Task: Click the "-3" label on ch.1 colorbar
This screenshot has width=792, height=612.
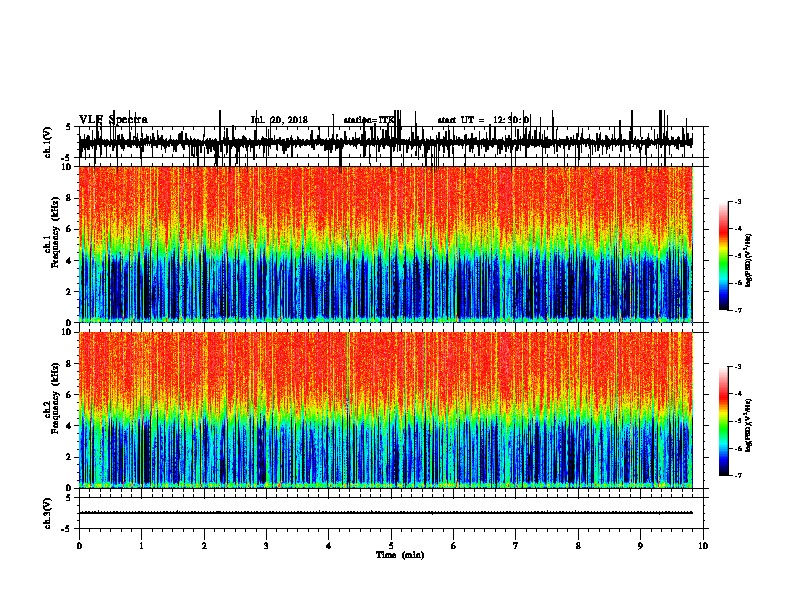Action: (x=738, y=201)
